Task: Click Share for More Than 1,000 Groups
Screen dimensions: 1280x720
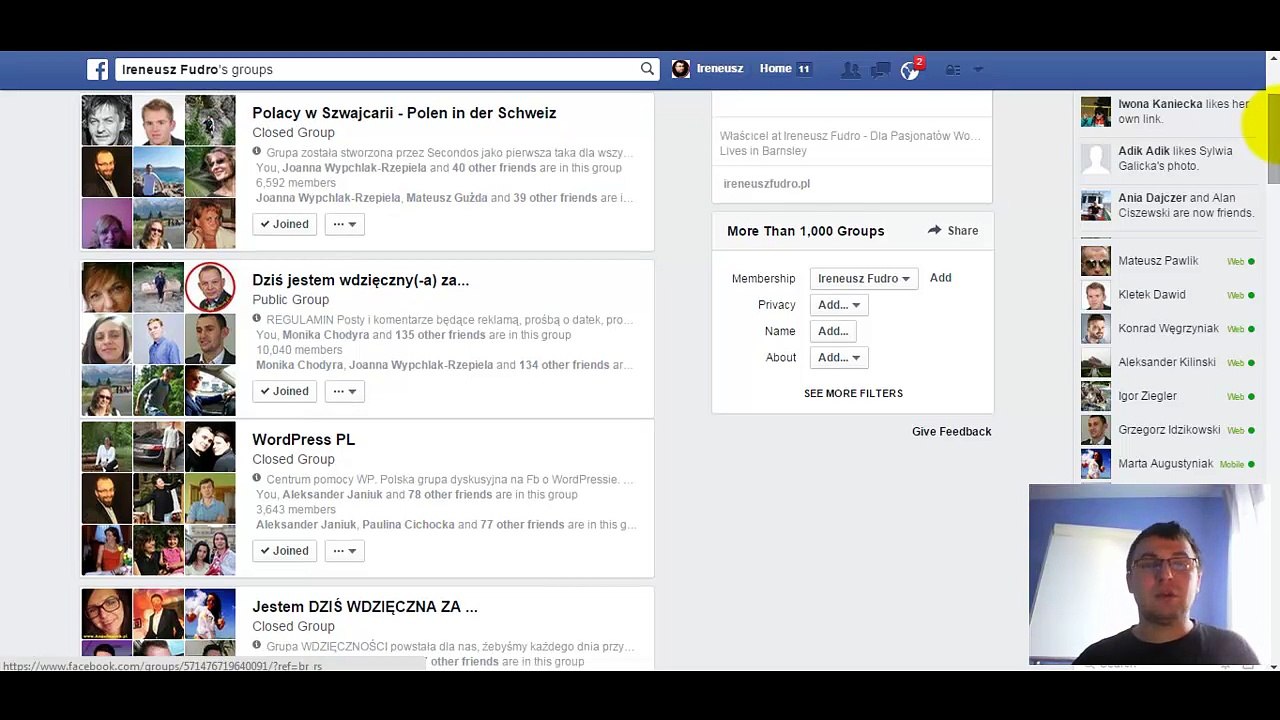Action: 952,231
